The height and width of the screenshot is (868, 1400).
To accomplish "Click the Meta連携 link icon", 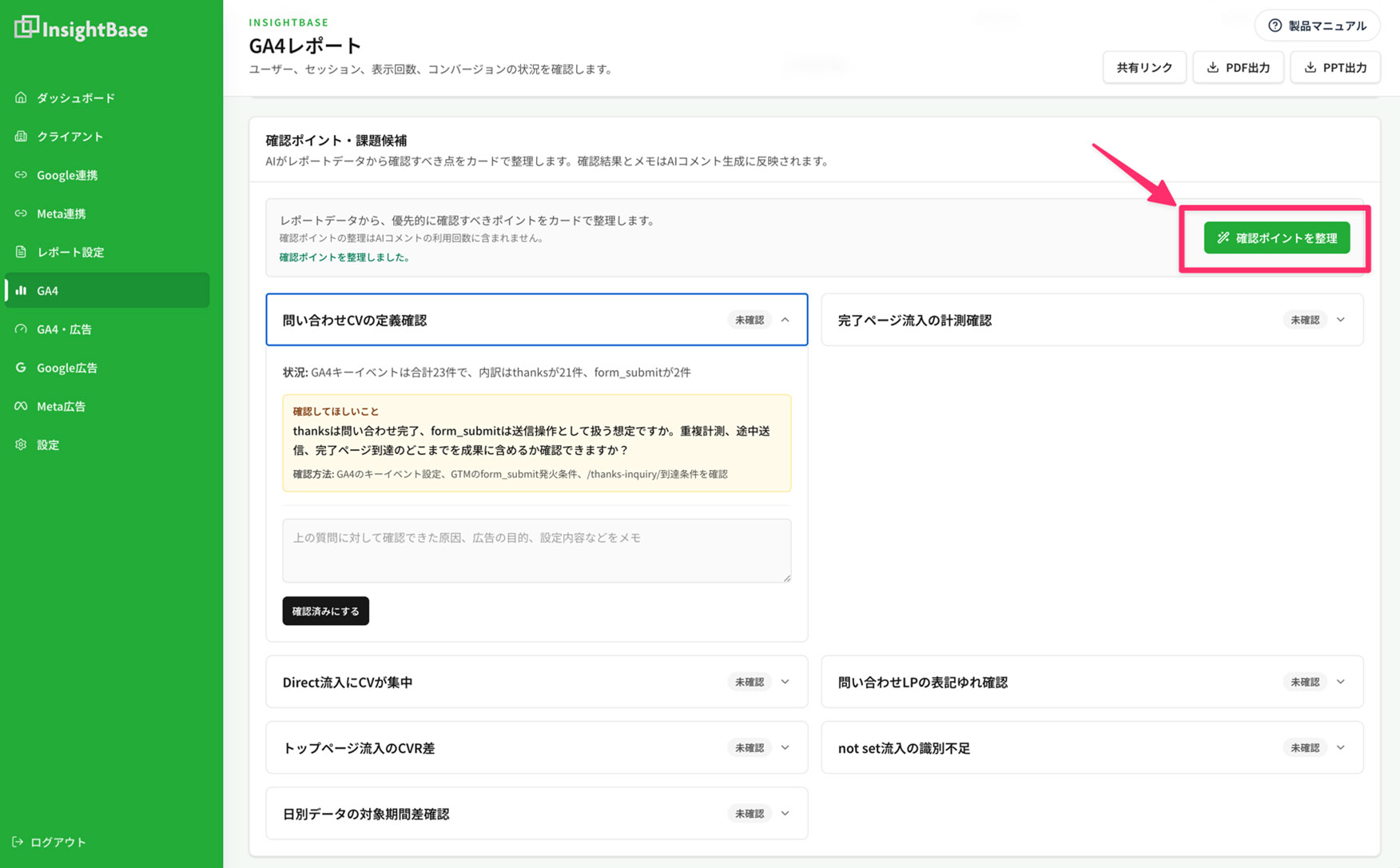I will pos(21,213).
